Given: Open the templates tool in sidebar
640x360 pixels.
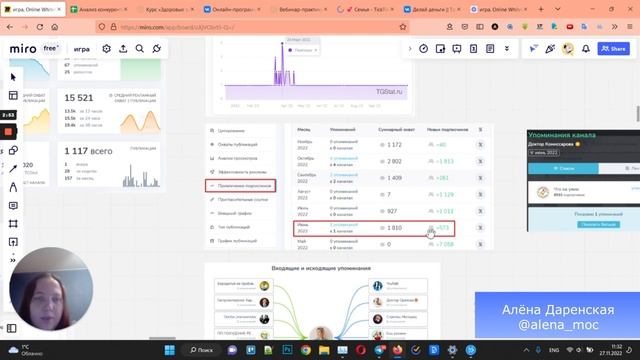Looking at the screenshot, I should [x=13, y=96].
